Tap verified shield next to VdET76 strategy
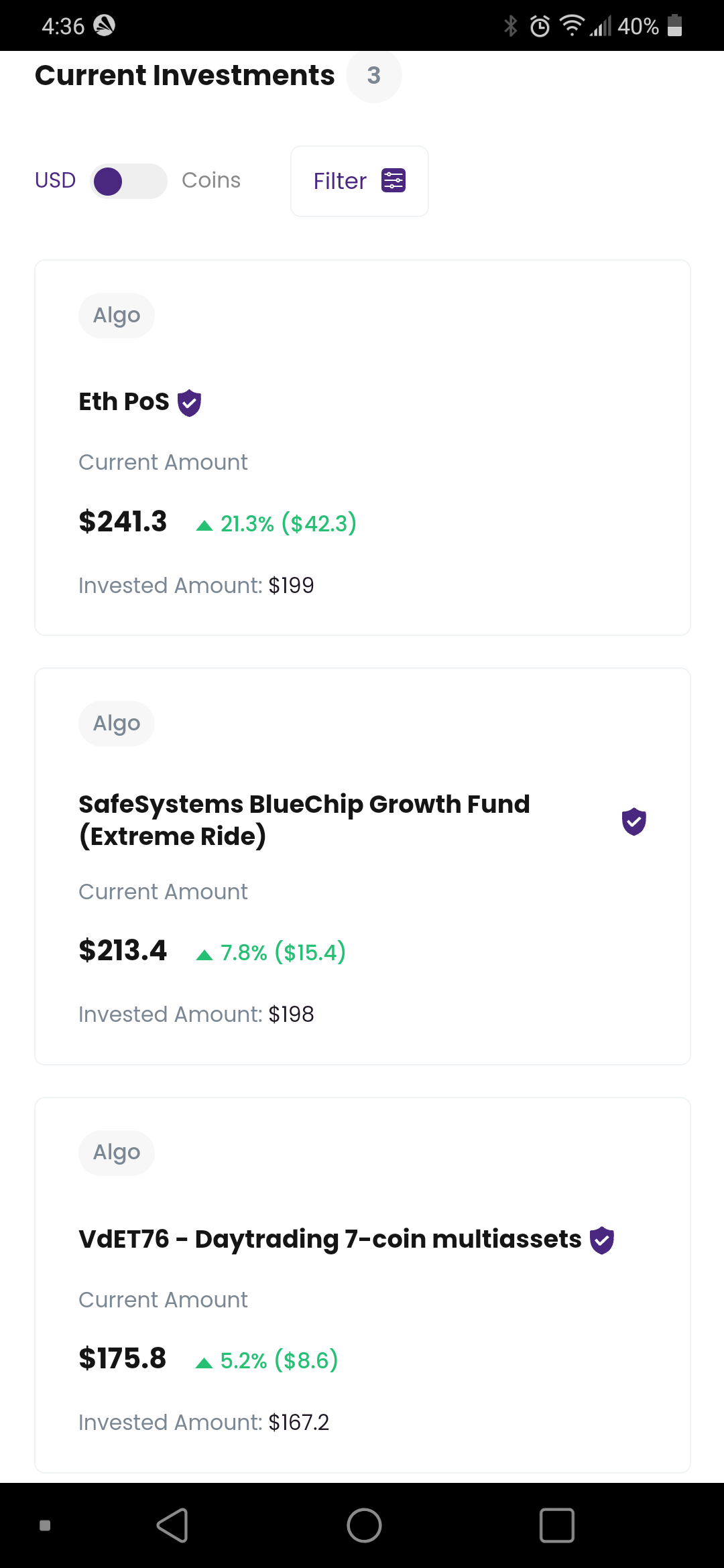Viewport: 724px width, 1568px height. [x=601, y=1240]
